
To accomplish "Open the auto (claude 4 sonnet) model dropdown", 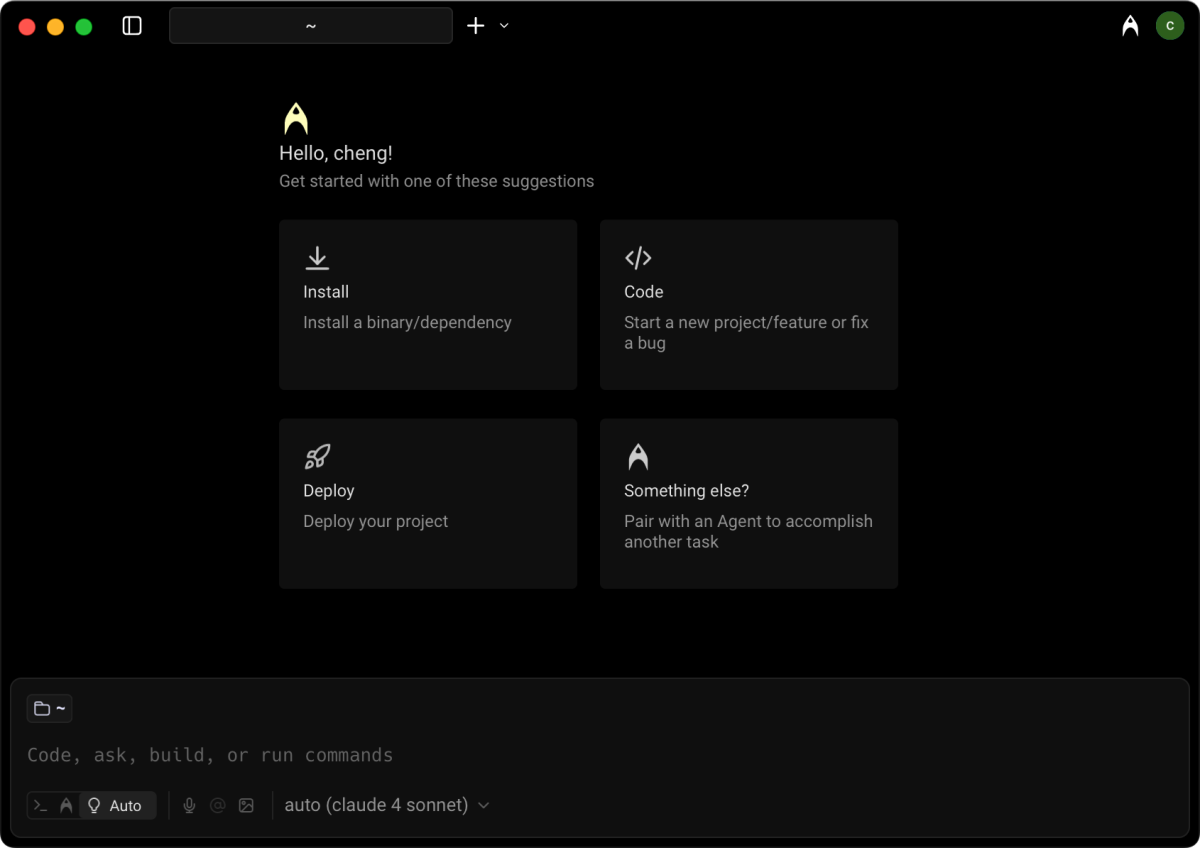I will (387, 805).
